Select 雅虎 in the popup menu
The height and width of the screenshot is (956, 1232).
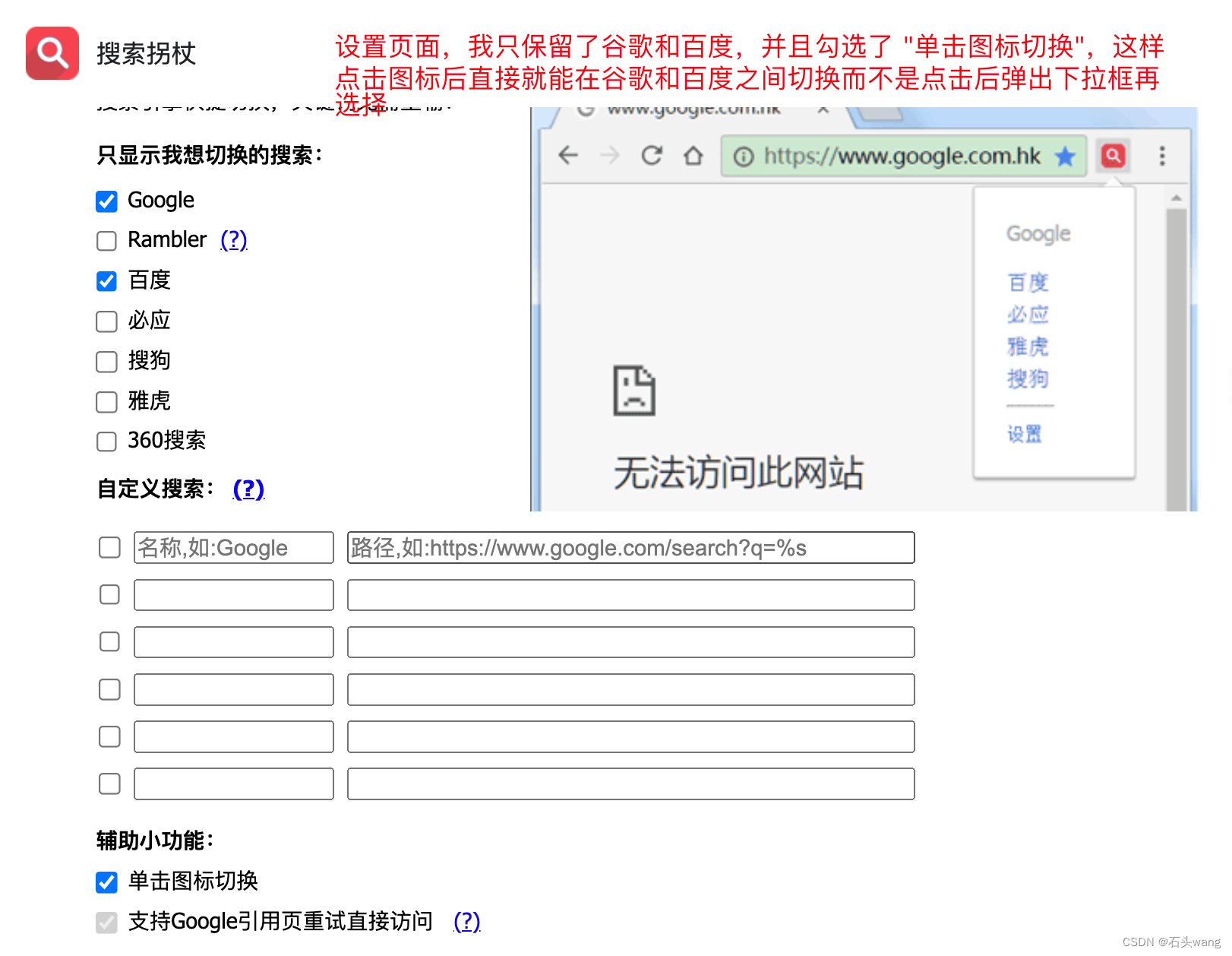(1028, 347)
